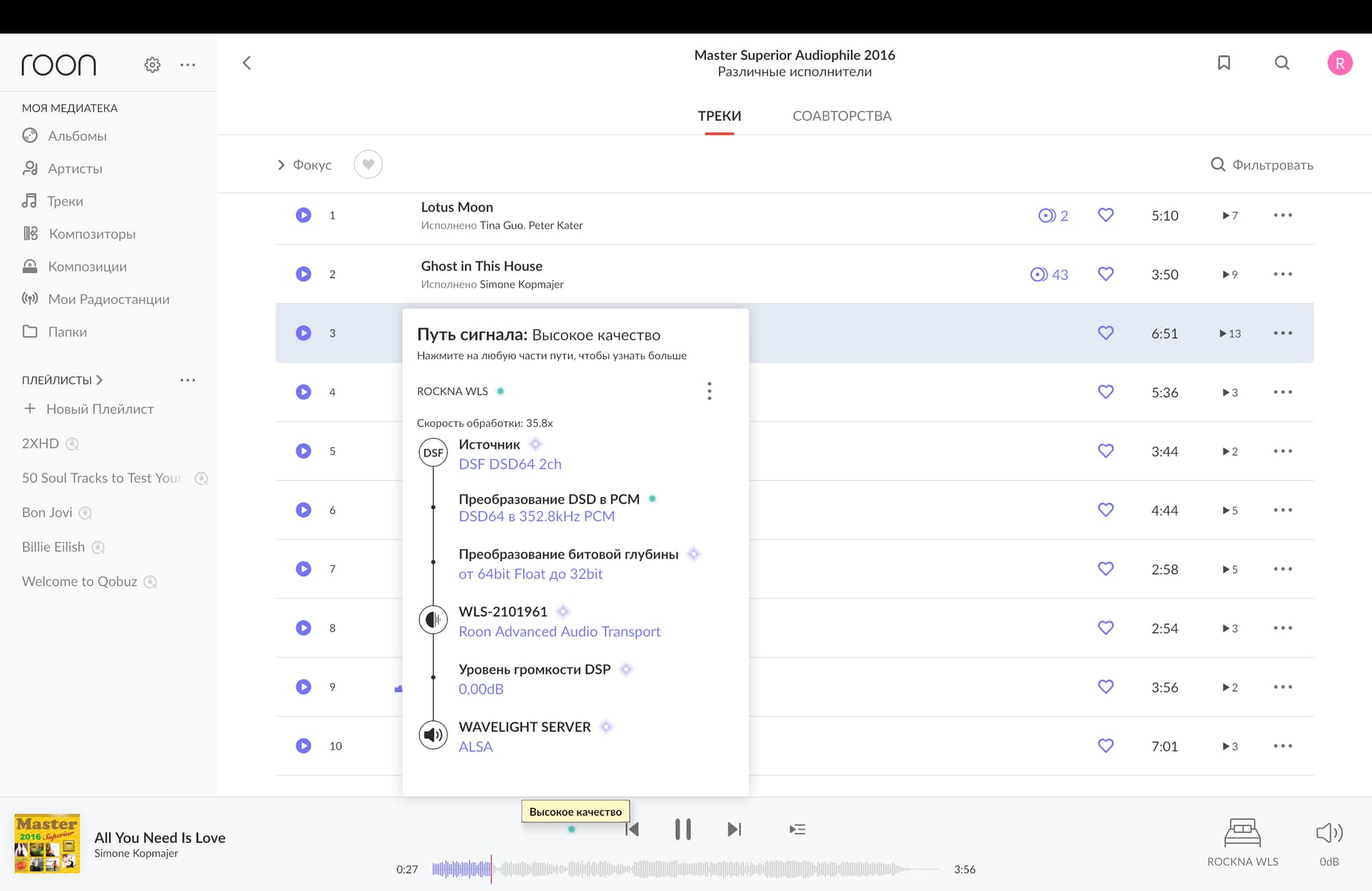Toggle favorite heart filter next to Фокус
1372x891 pixels.
[x=368, y=164]
